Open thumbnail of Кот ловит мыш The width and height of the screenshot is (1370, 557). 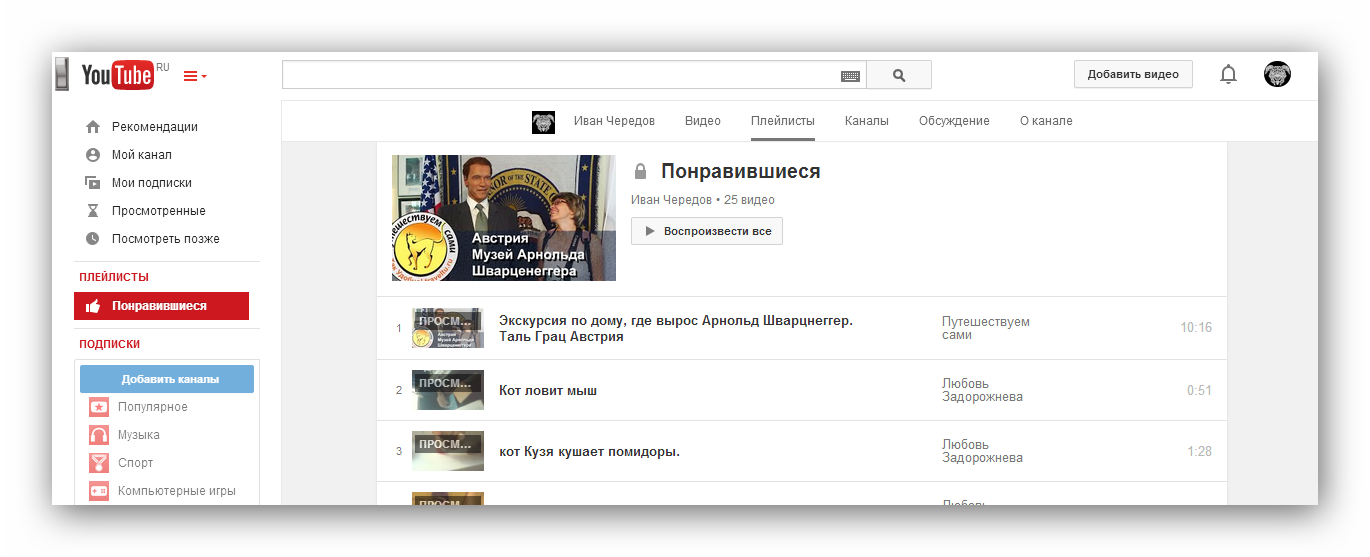point(448,390)
